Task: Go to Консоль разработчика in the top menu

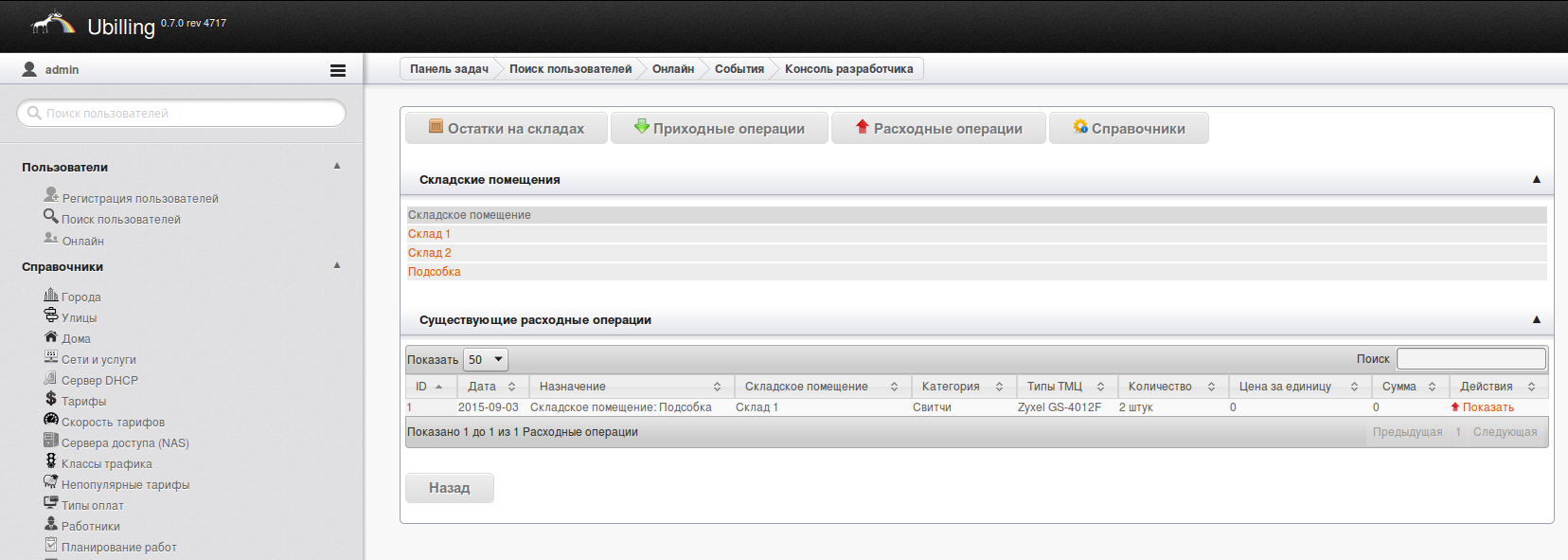Action: click(848, 69)
